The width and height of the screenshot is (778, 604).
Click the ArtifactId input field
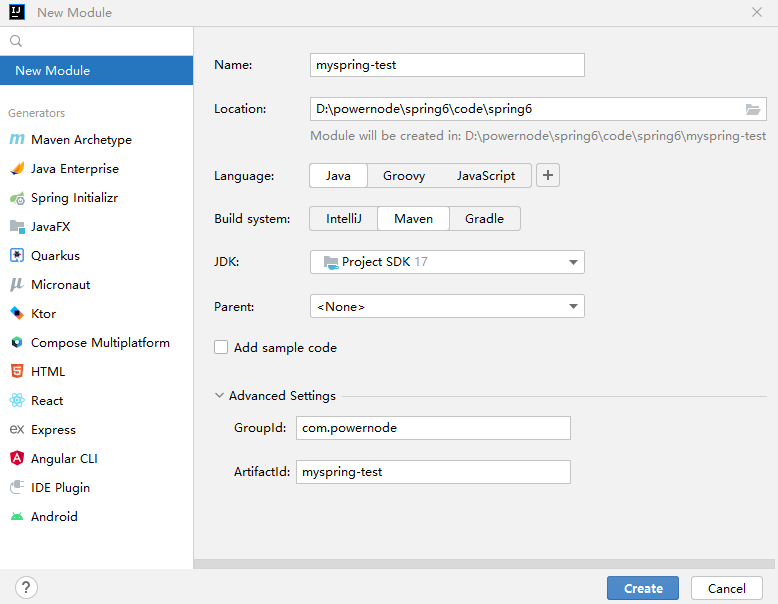pos(433,472)
